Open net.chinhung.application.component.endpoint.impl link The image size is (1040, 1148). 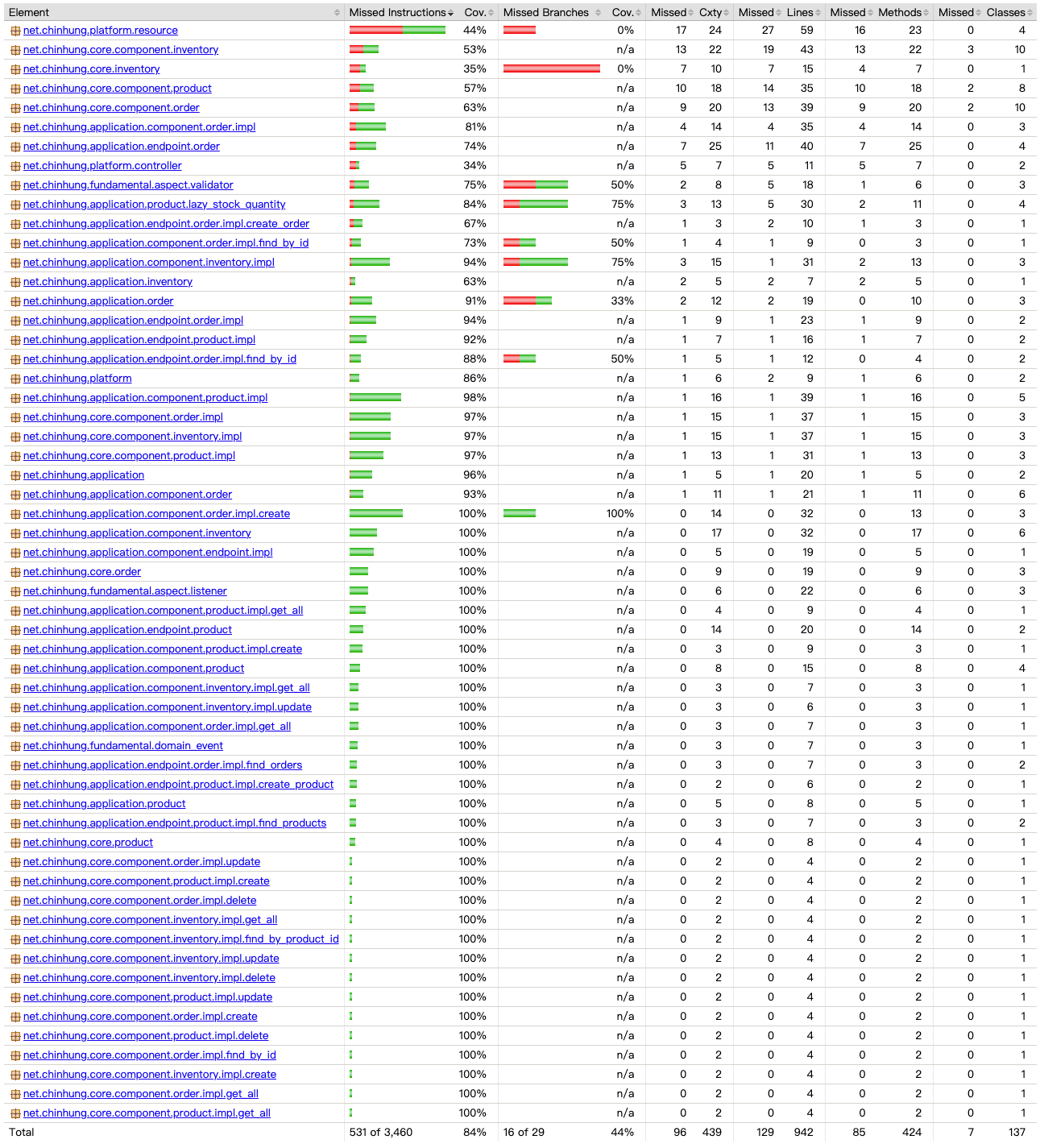[x=148, y=553]
